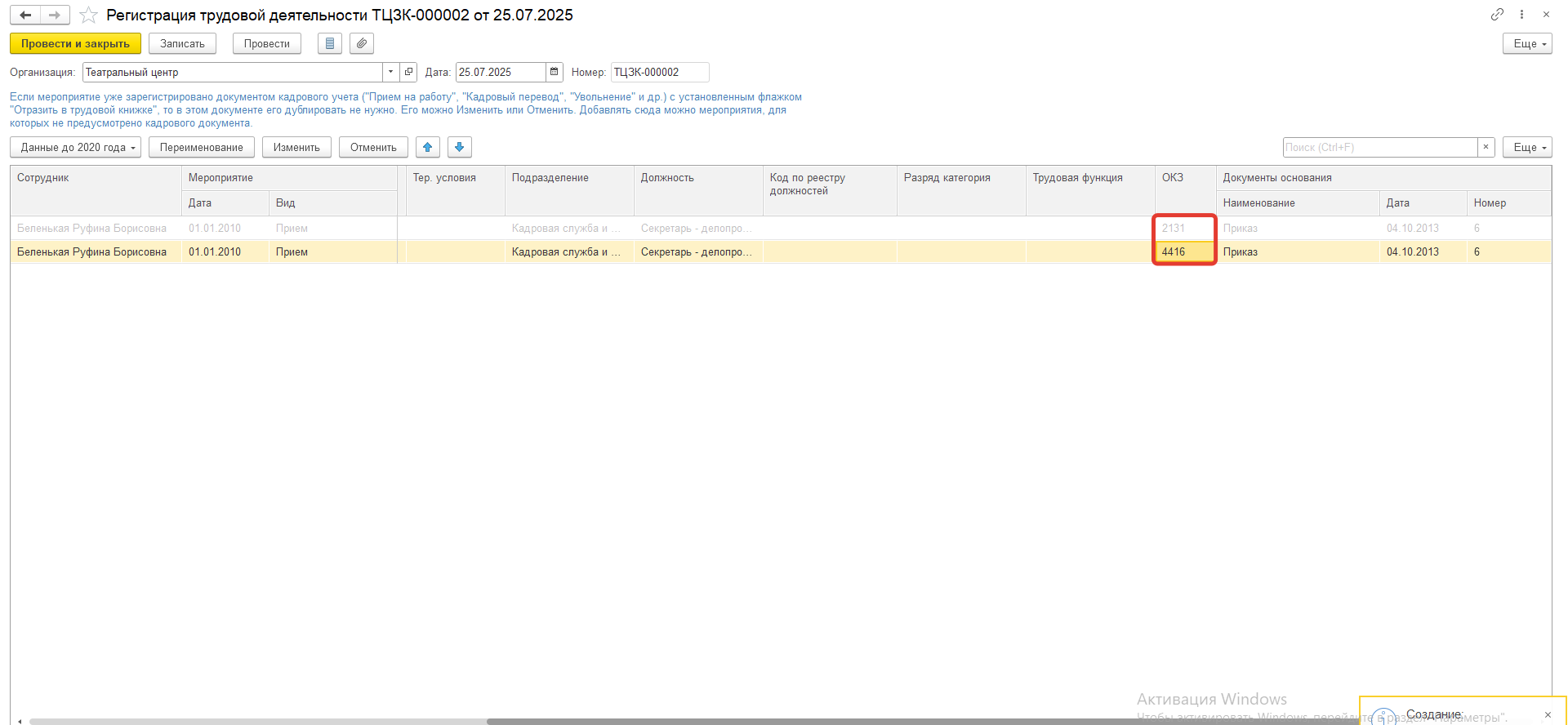Image resolution: width=1568 pixels, height=725 pixels.
Task: Add document to favorites with star icon
Action: pos(88,16)
